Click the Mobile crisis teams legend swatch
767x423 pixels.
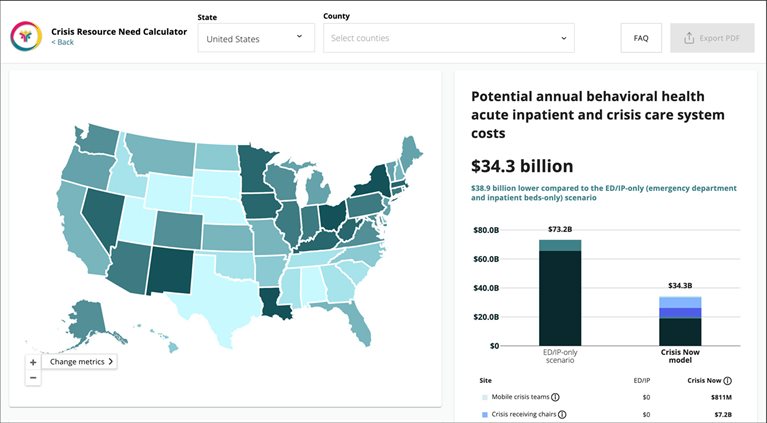coord(485,398)
